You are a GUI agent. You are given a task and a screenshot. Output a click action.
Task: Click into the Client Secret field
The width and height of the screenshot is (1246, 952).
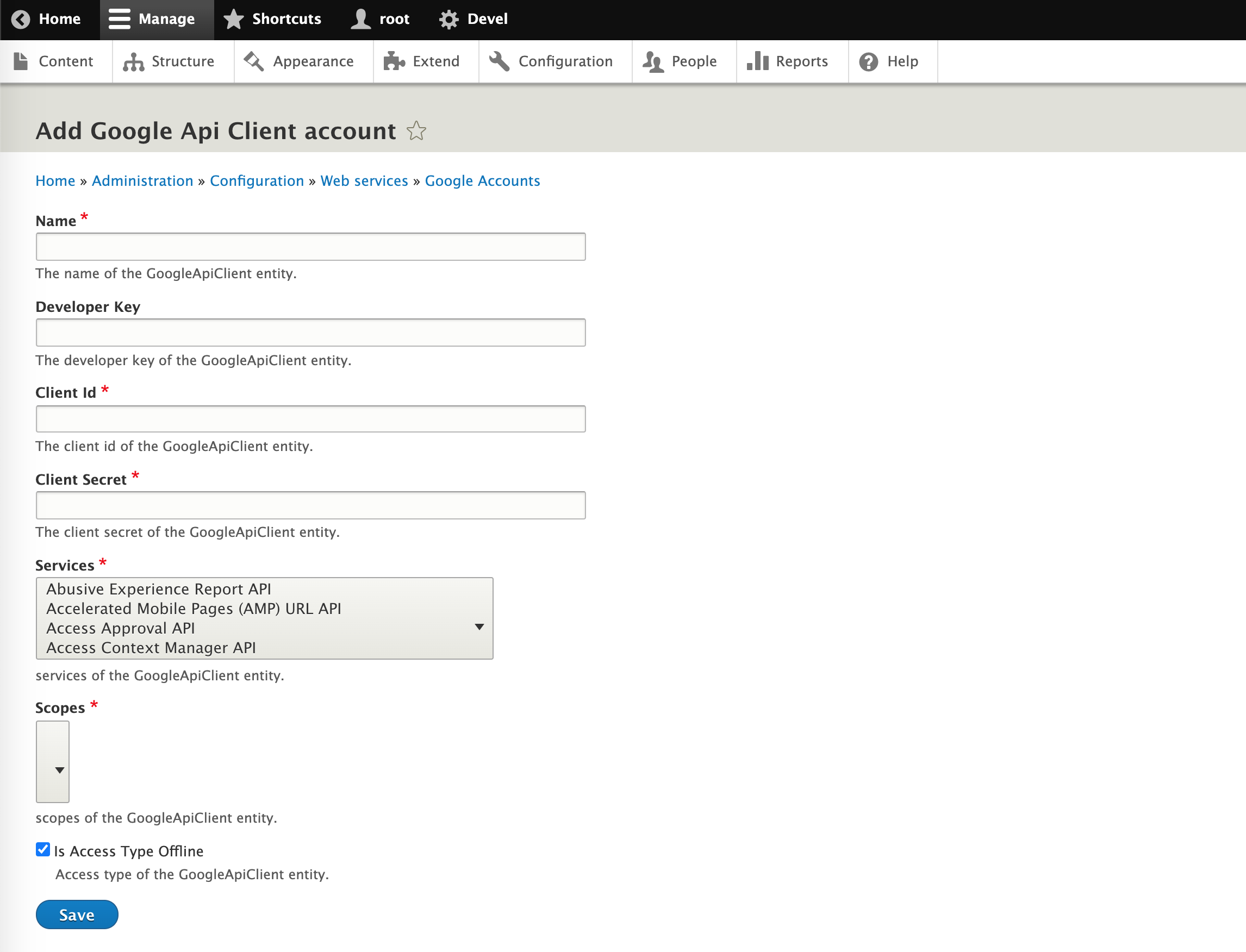(x=310, y=505)
